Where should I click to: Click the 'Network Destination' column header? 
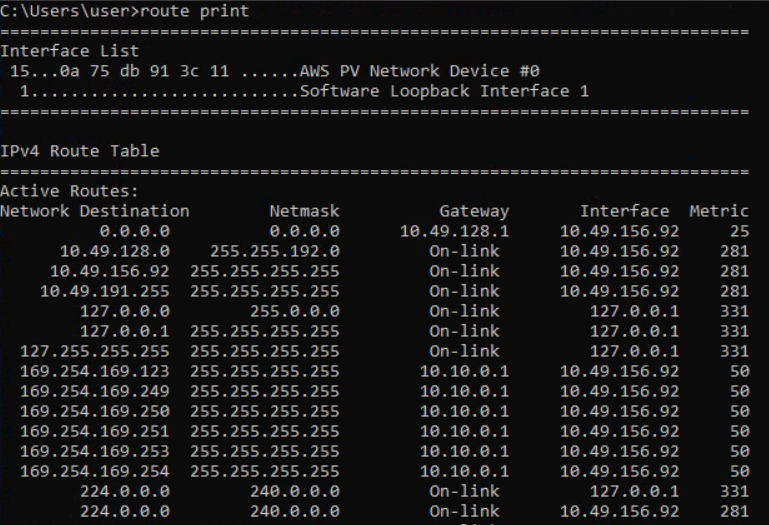pyautogui.click(x=94, y=211)
